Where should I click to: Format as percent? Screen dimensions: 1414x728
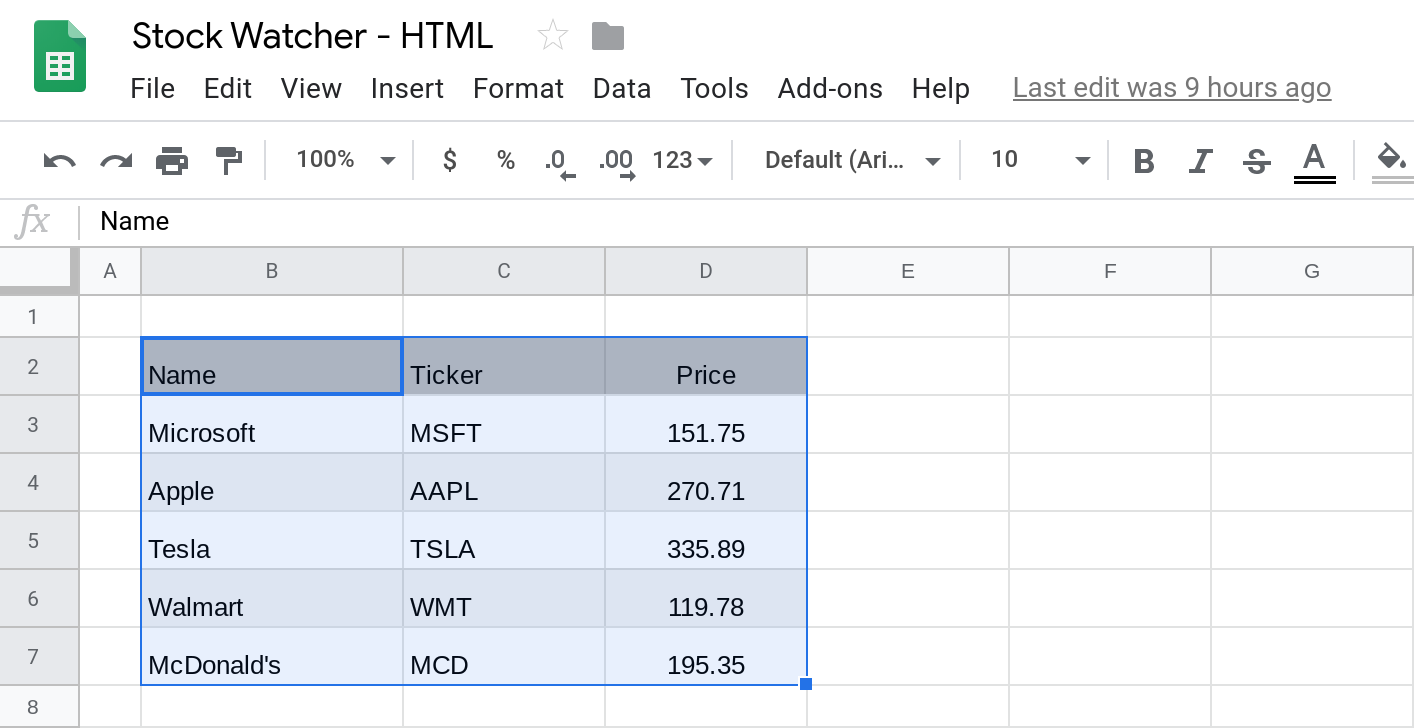pyautogui.click(x=506, y=160)
